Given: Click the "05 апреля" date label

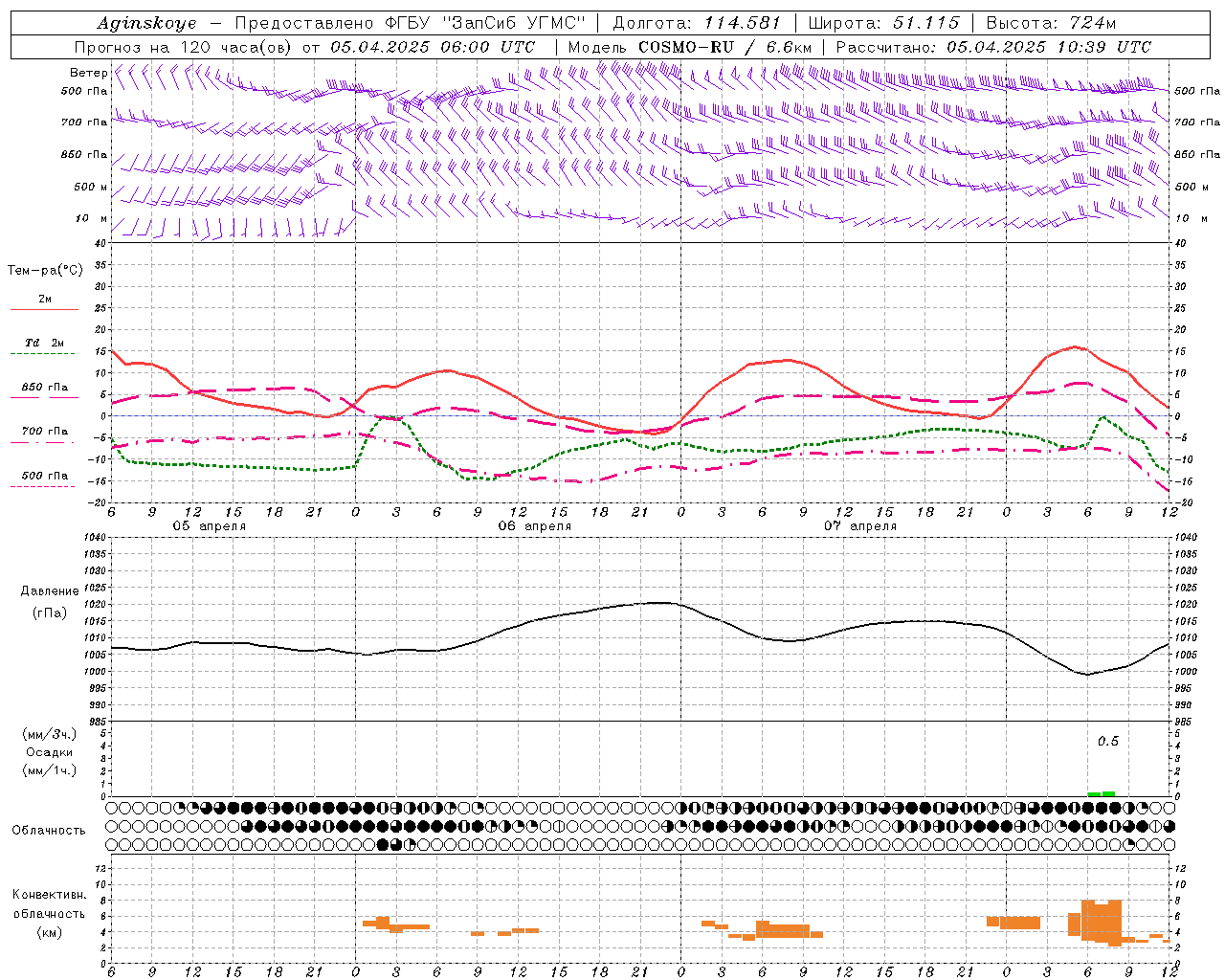Looking at the screenshot, I should coord(209,526).
